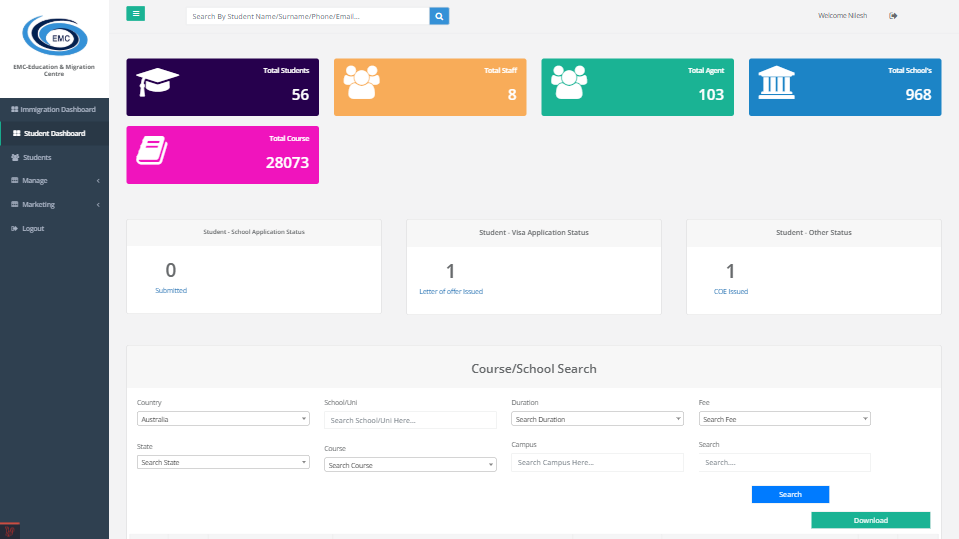Click the Immigration Dashboard sidebar icon

point(15,110)
